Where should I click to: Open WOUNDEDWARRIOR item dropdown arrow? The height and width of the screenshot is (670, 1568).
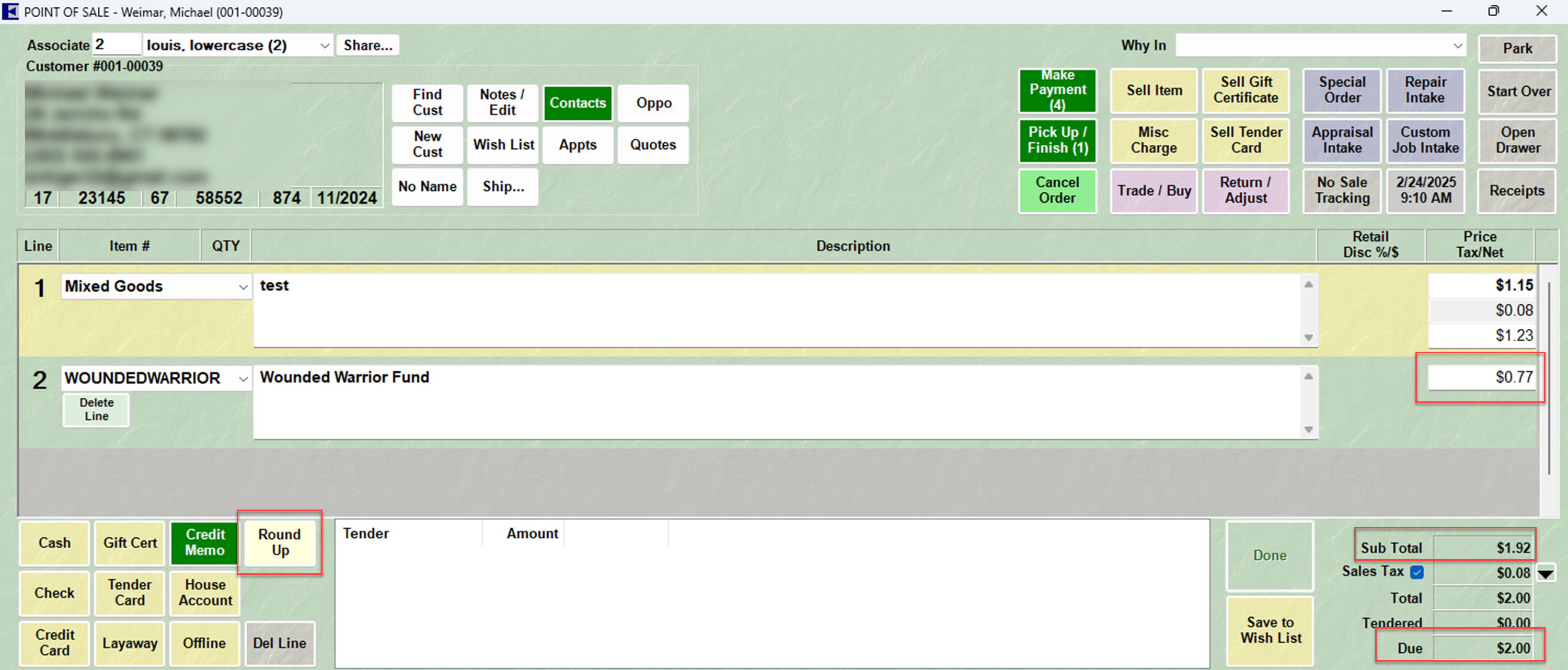click(243, 378)
